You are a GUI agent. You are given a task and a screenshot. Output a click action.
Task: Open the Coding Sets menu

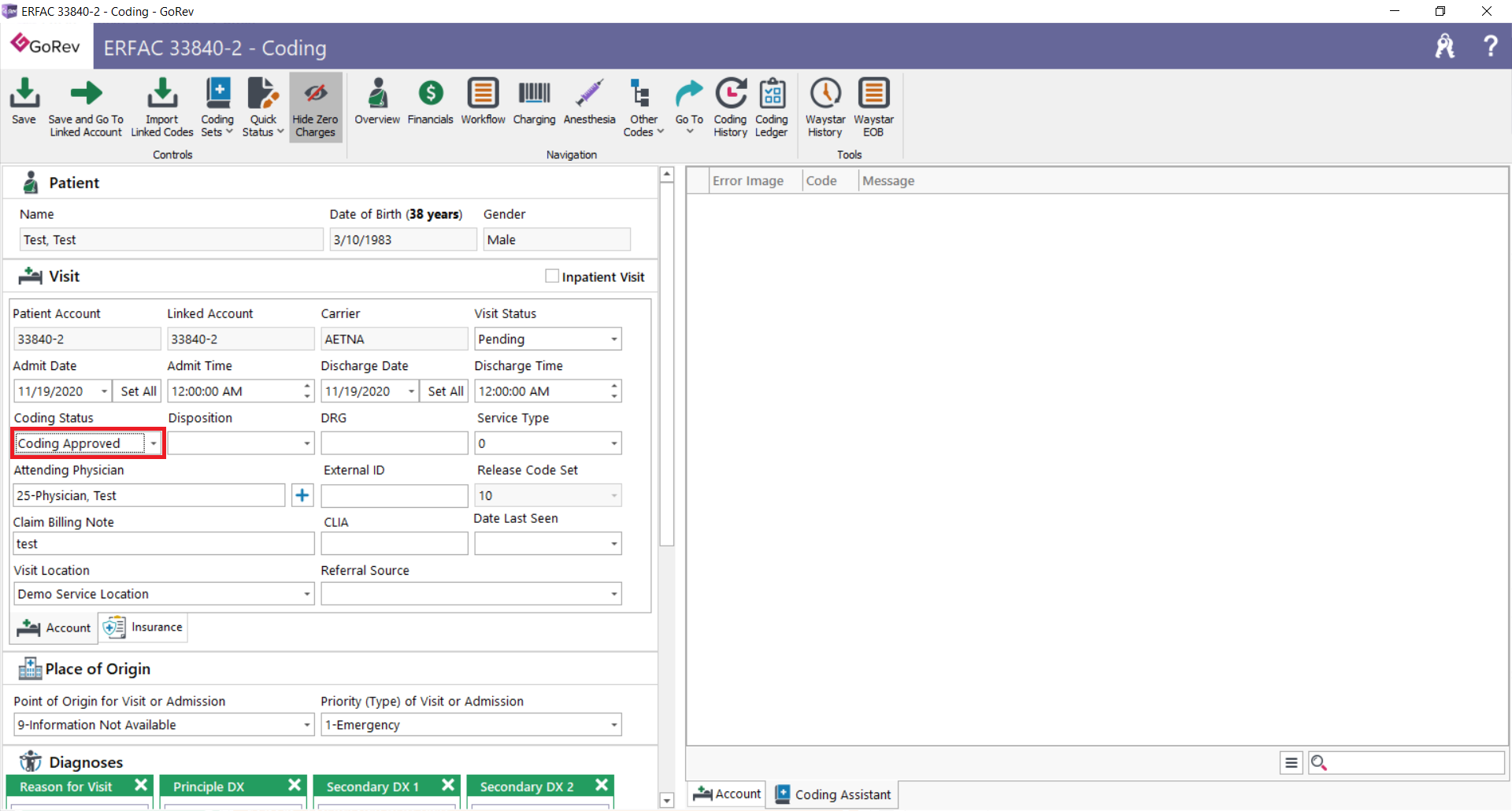(217, 107)
